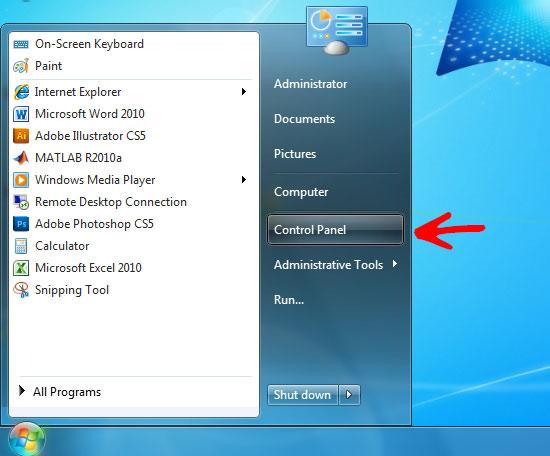Click the Internet Explorer icon
550x456 pixels.
[x=21, y=92]
